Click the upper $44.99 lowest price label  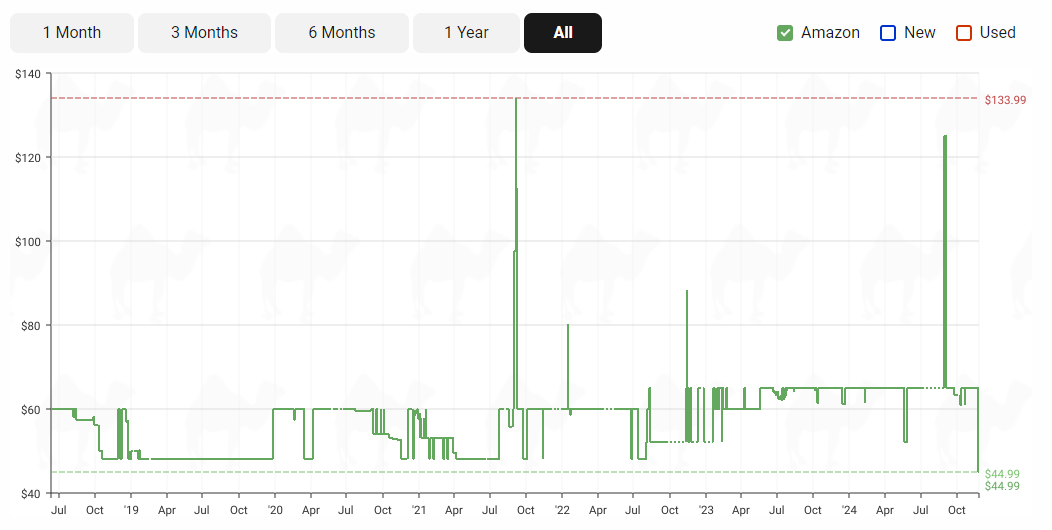click(x=1002, y=474)
